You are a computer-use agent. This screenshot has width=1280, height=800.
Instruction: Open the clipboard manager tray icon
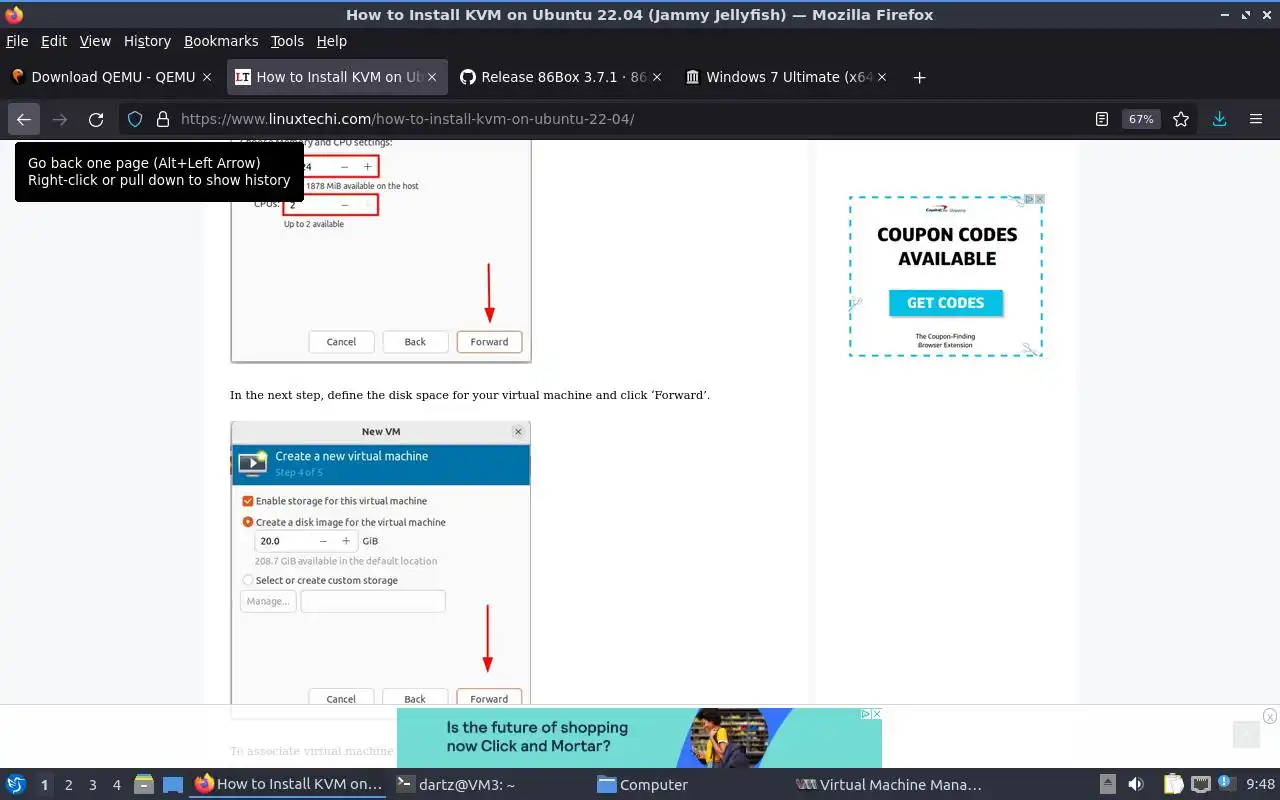1174,784
